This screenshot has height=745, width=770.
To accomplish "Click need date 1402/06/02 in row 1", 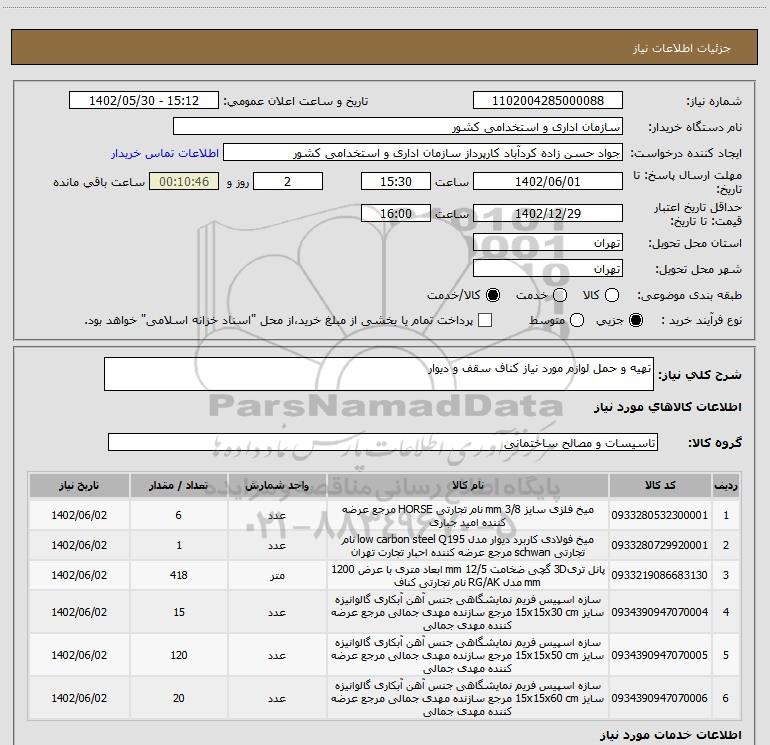I will click(x=79, y=515).
